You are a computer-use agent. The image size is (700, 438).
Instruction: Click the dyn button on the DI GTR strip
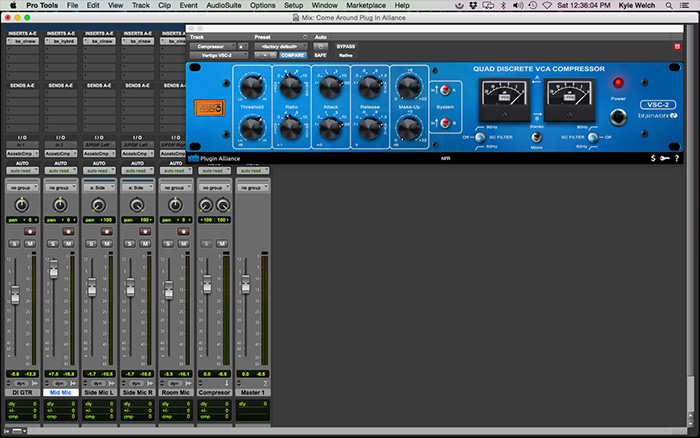tap(21, 384)
